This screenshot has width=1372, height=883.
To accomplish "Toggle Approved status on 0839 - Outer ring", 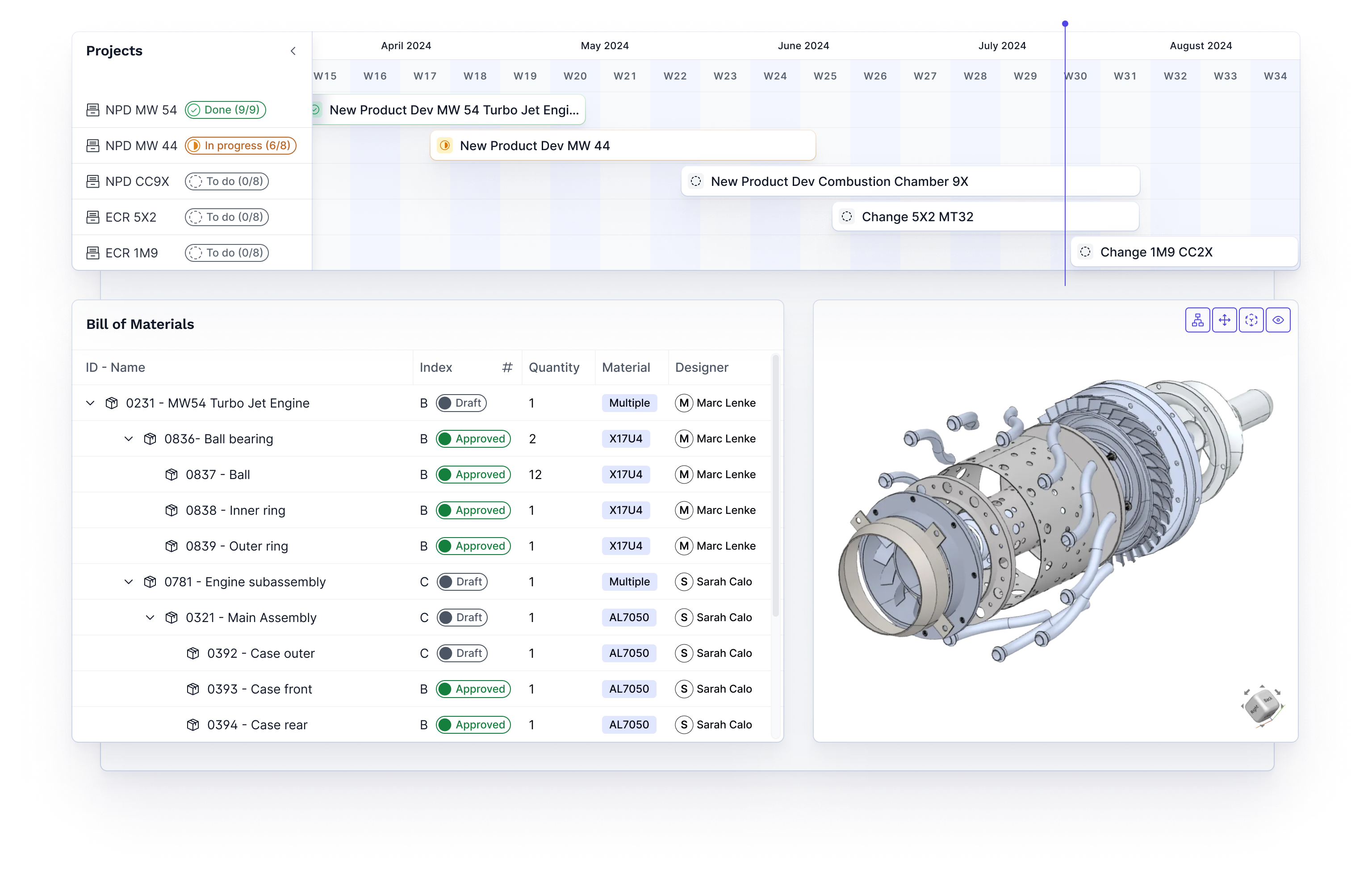I will pos(473,546).
